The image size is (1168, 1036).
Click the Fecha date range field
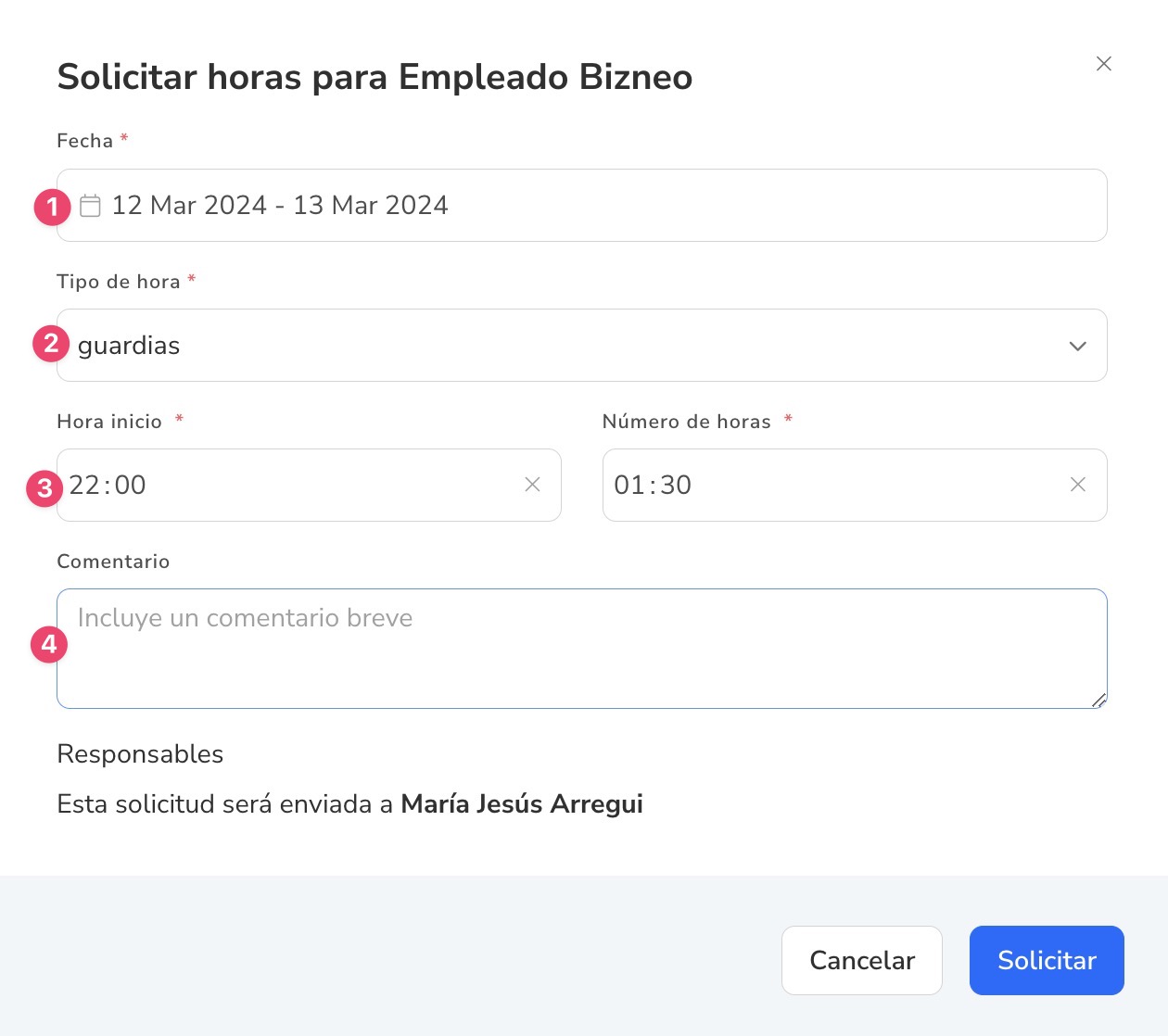point(582,206)
